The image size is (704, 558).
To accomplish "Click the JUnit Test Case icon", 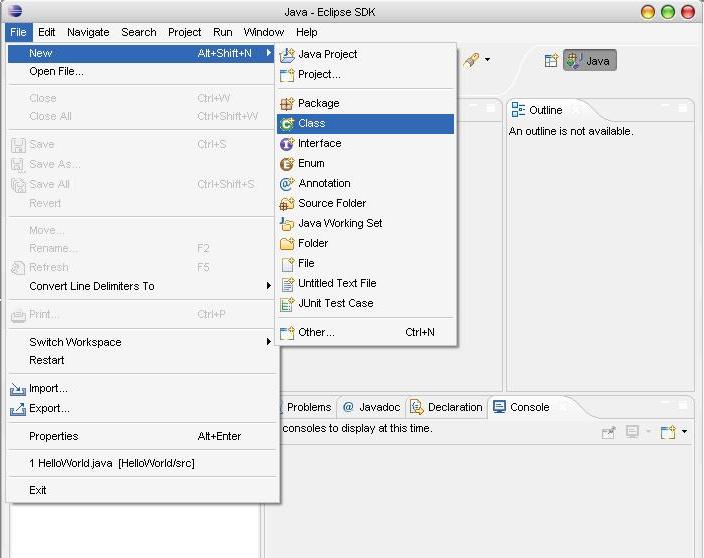I will click(287, 304).
